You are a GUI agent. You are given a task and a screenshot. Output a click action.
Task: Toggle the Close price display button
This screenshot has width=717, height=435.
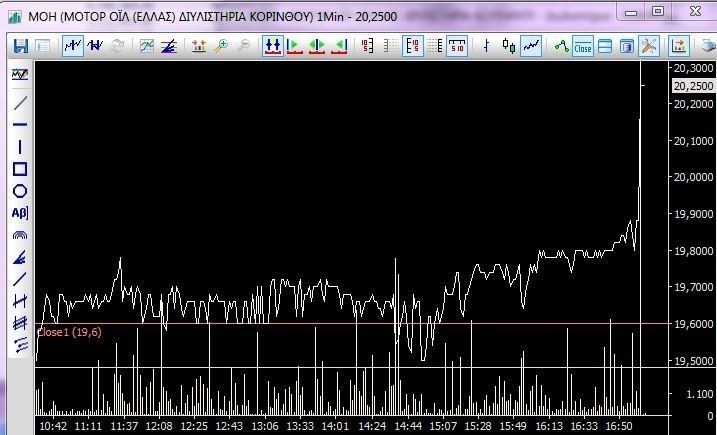click(582, 46)
